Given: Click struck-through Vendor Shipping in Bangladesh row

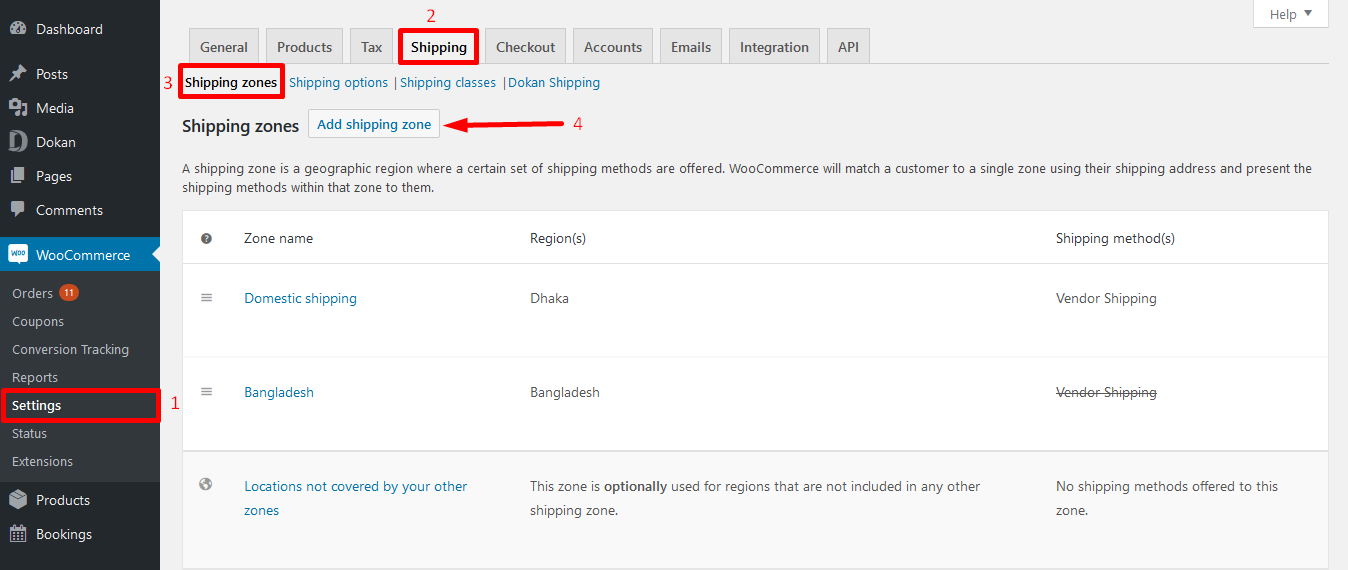Looking at the screenshot, I should 1106,392.
